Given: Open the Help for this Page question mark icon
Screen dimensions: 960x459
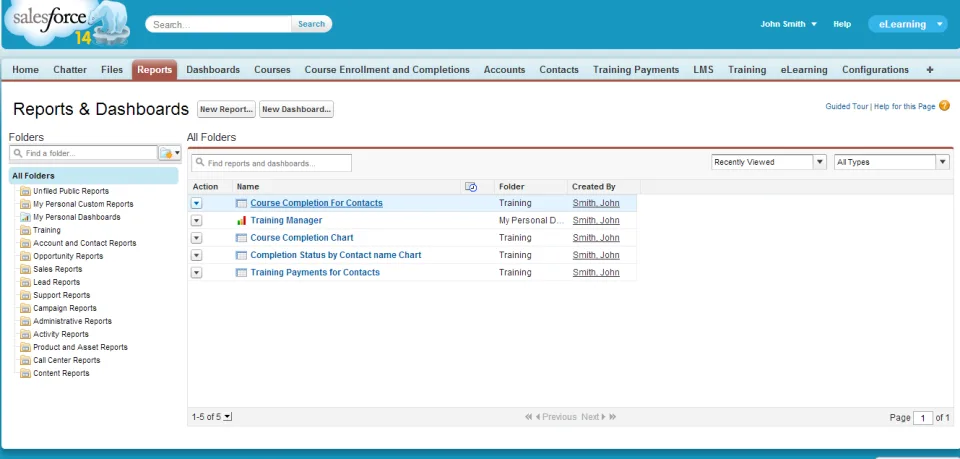Looking at the screenshot, I should pyautogui.click(x=944, y=106).
